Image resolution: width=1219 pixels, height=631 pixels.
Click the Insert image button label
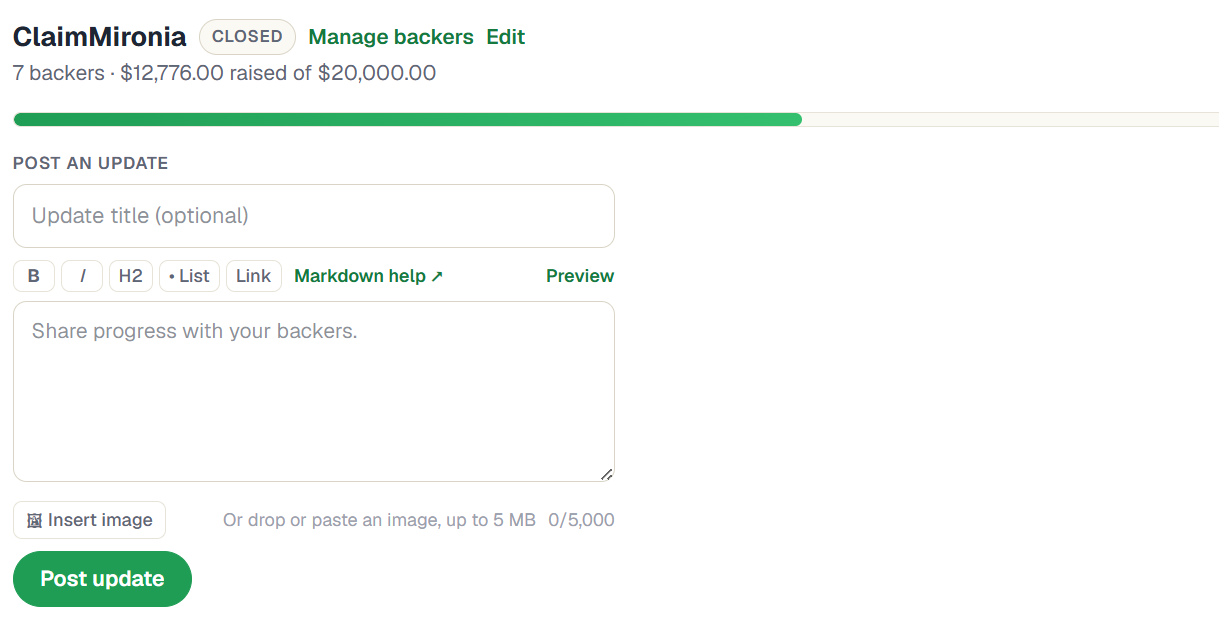100,520
